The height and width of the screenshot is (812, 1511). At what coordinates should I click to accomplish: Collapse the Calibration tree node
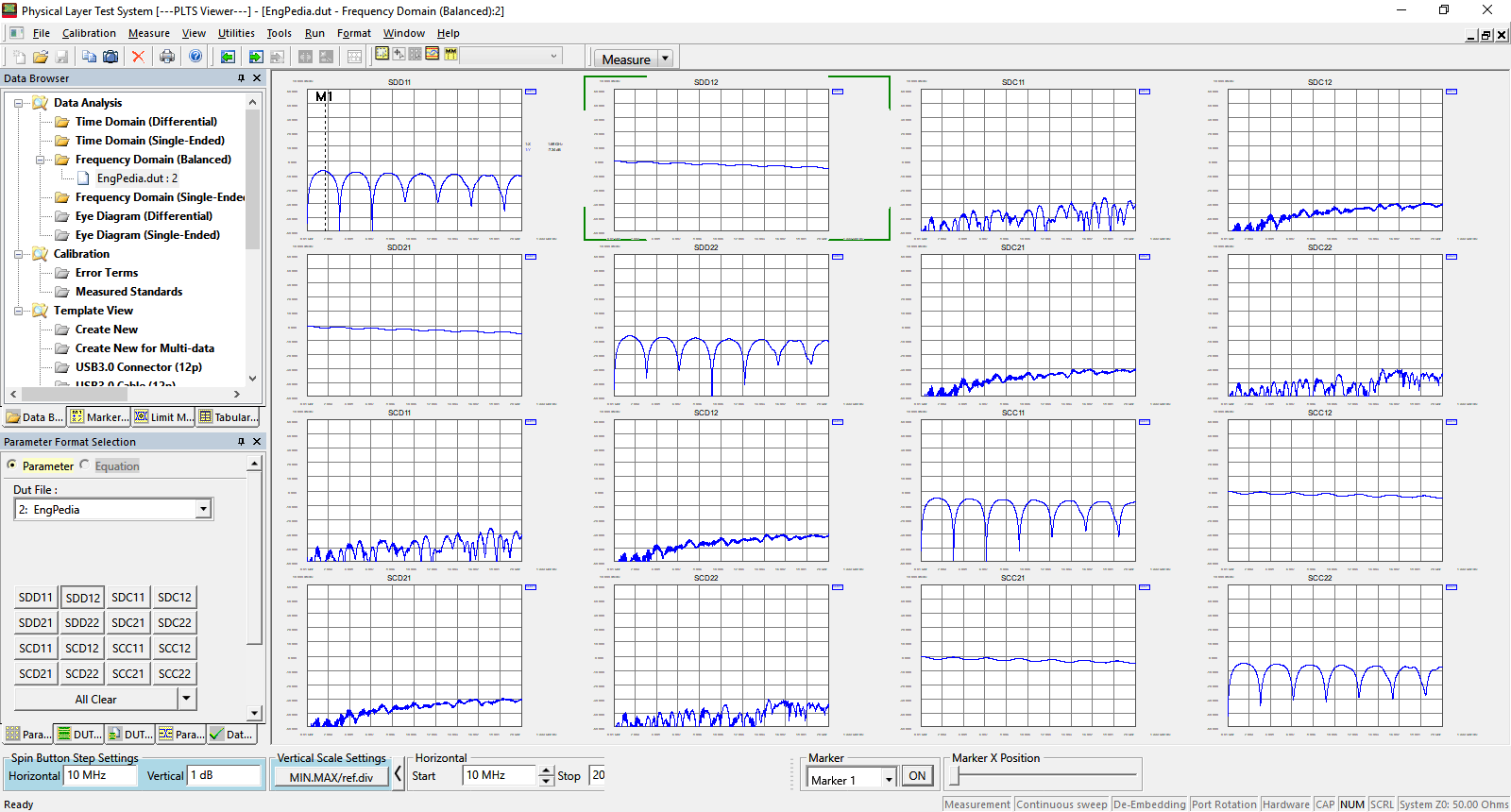[x=18, y=254]
